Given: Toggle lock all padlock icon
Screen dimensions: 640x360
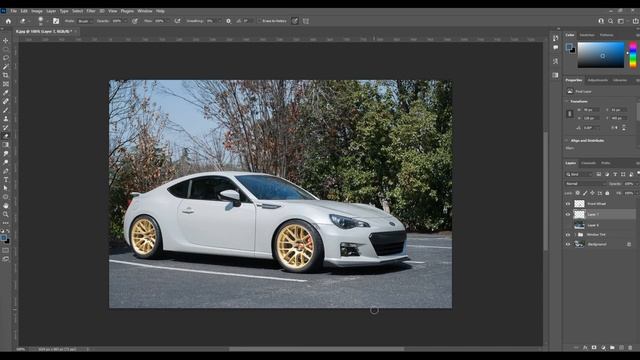Looking at the screenshot, I should (607, 193).
